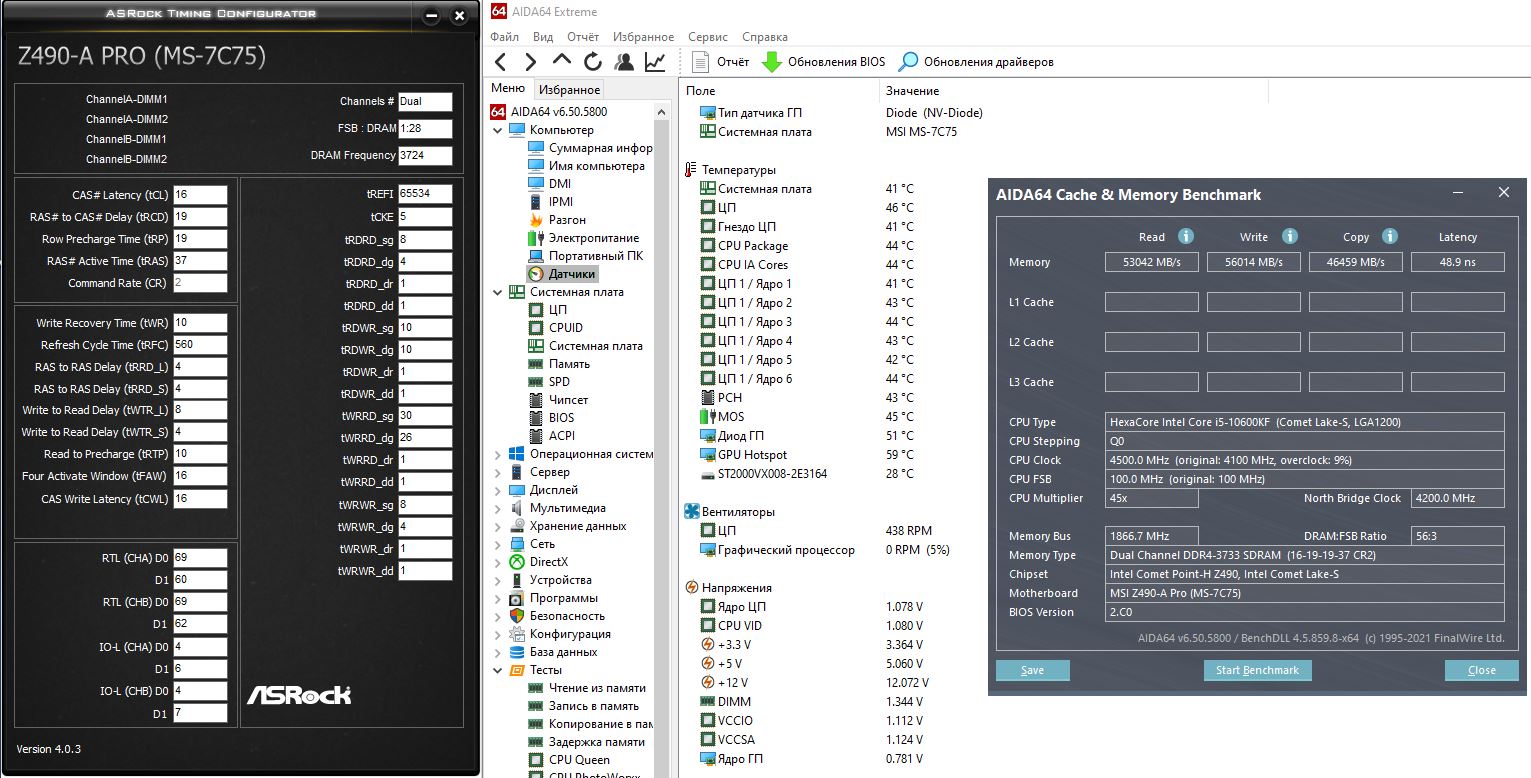
Task: Expand the Хранение данных node
Action: pos(498,525)
